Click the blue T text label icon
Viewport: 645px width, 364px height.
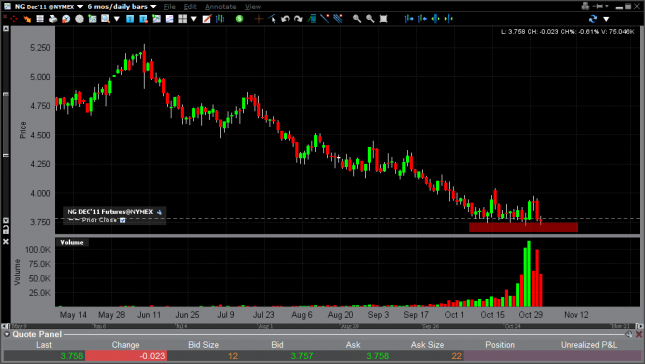[130, 19]
